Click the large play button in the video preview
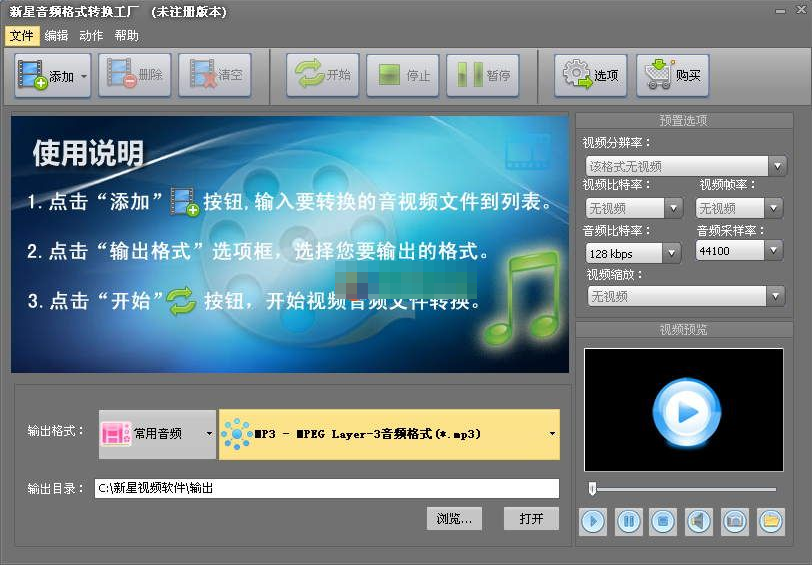 (686, 410)
